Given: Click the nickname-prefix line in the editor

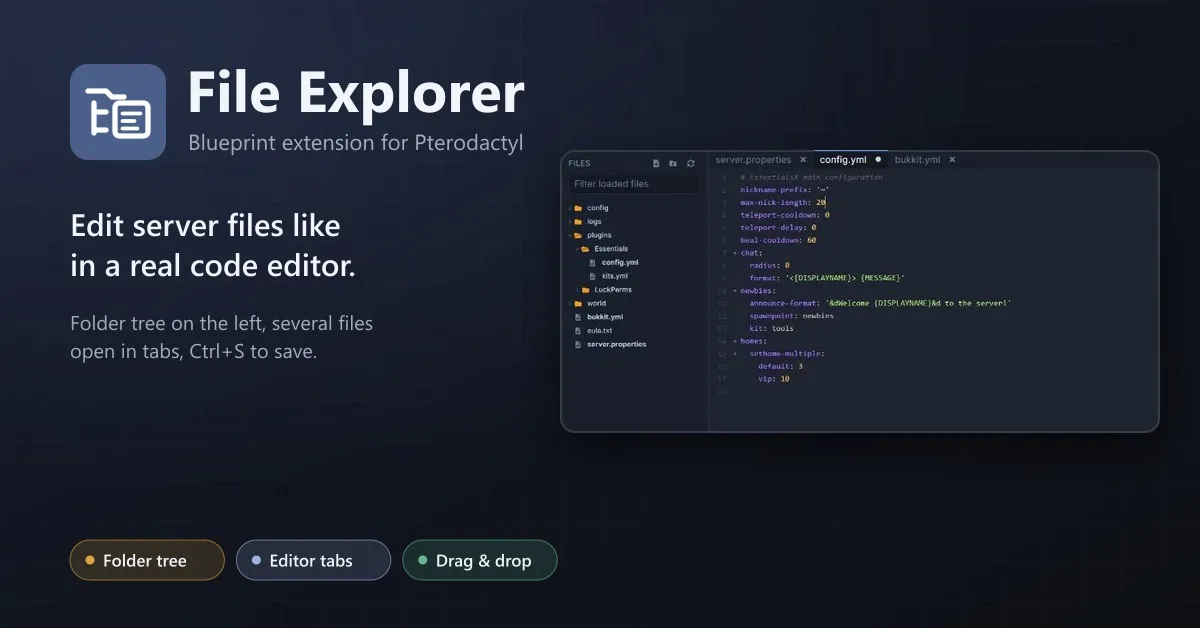Looking at the screenshot, I should [785, 190].
